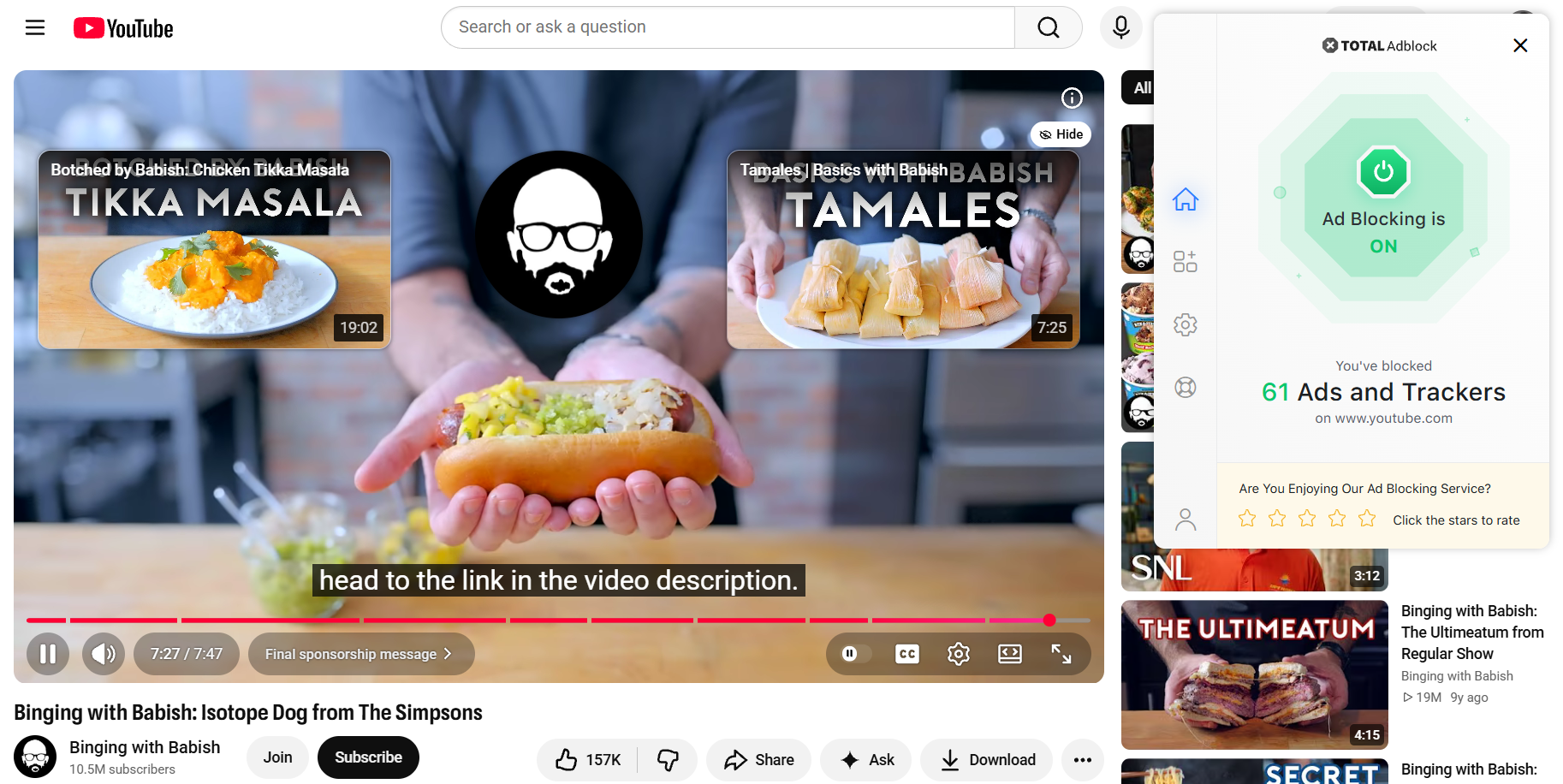
Task: Open video player settings gear
Action: pyautogui.click(x=959, y=654)
